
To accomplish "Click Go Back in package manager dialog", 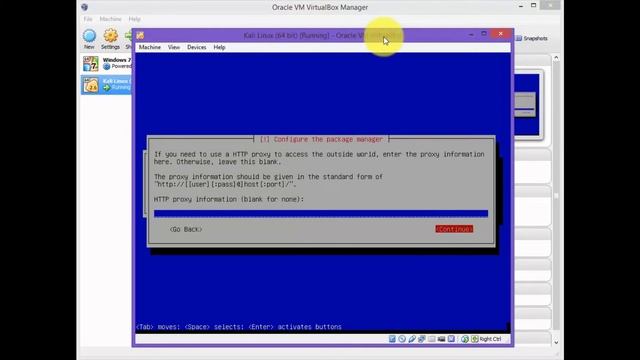I will pos(186,229).
